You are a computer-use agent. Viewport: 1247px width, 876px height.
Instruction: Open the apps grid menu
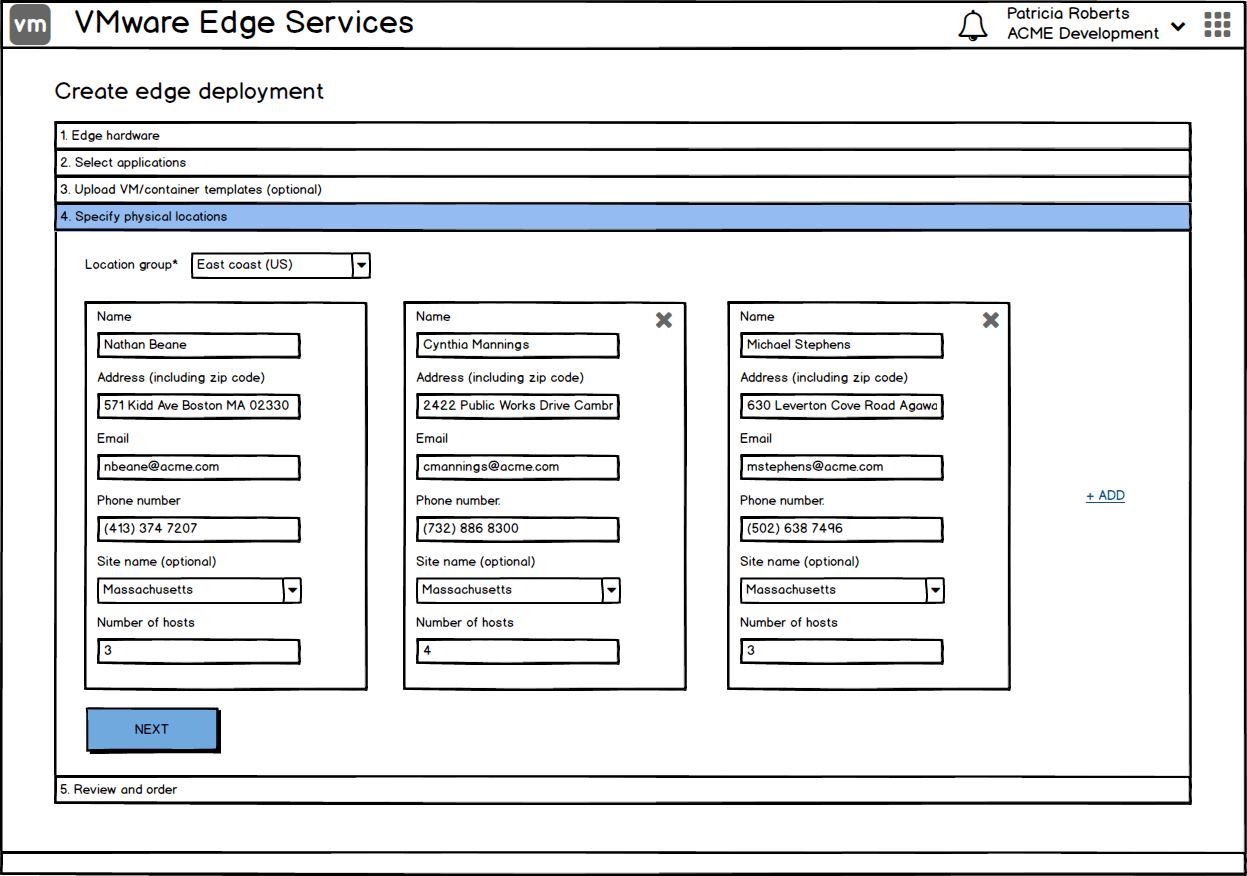pos(1217,25)
